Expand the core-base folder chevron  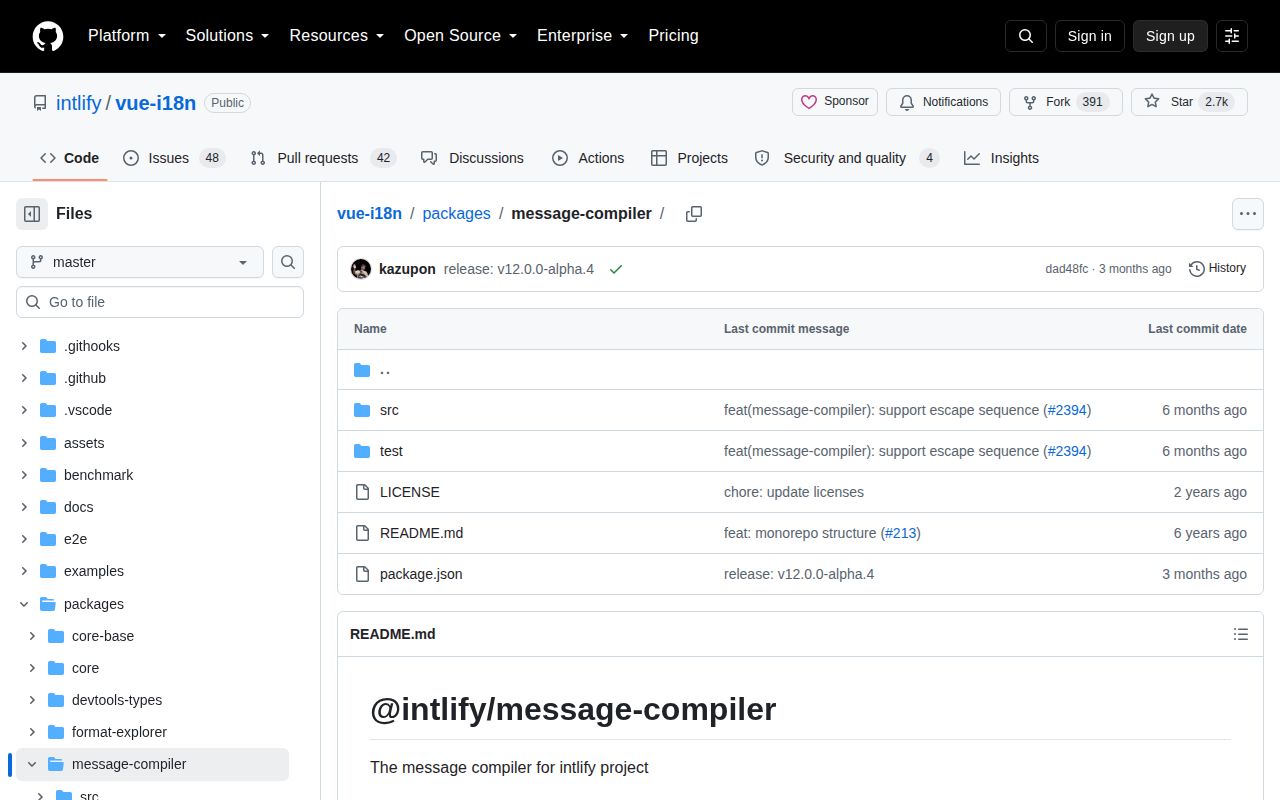32,636
